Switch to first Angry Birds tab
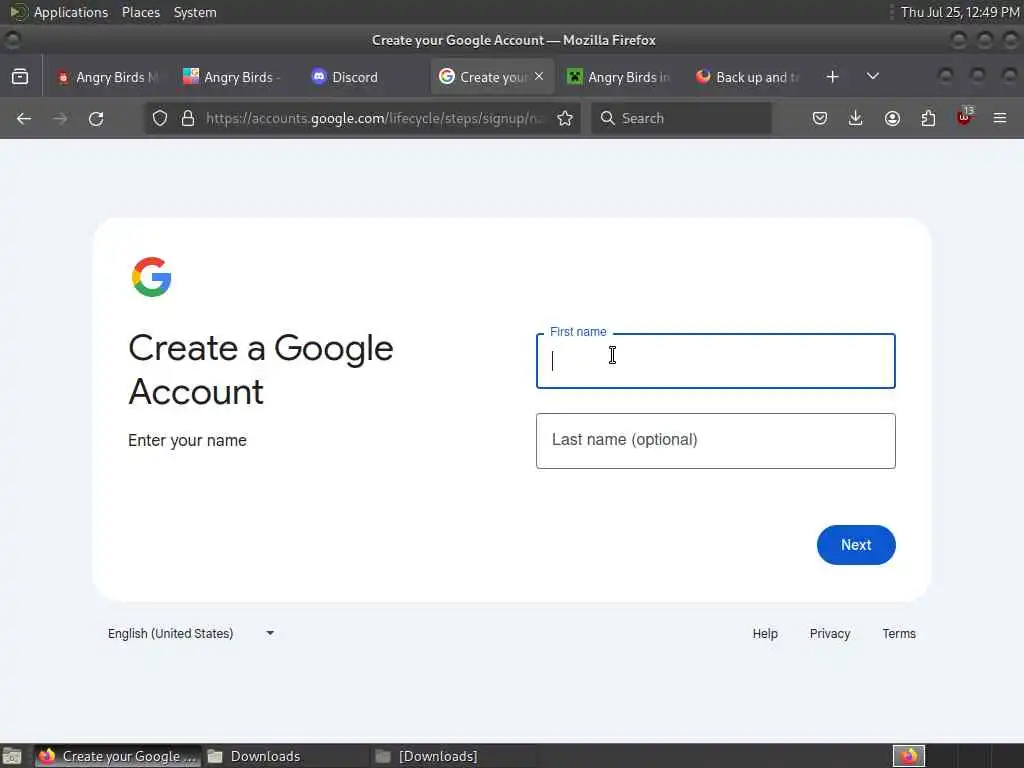The image size is (1024, 768). tap(108, 77)
